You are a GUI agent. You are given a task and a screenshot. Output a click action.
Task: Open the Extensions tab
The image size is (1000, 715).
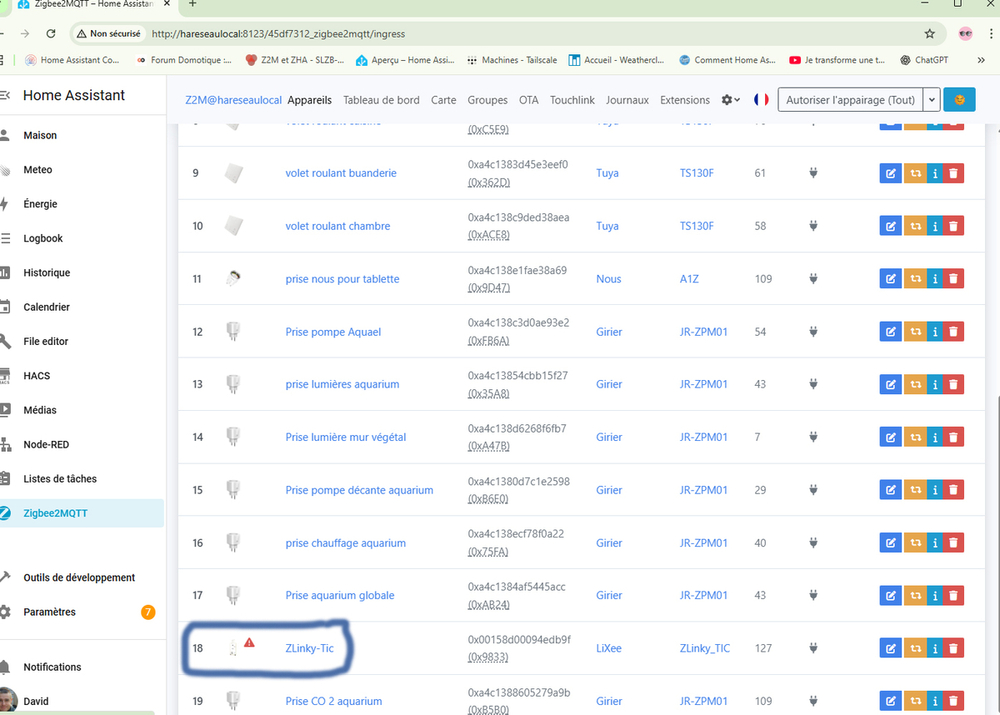pos(685,100)
